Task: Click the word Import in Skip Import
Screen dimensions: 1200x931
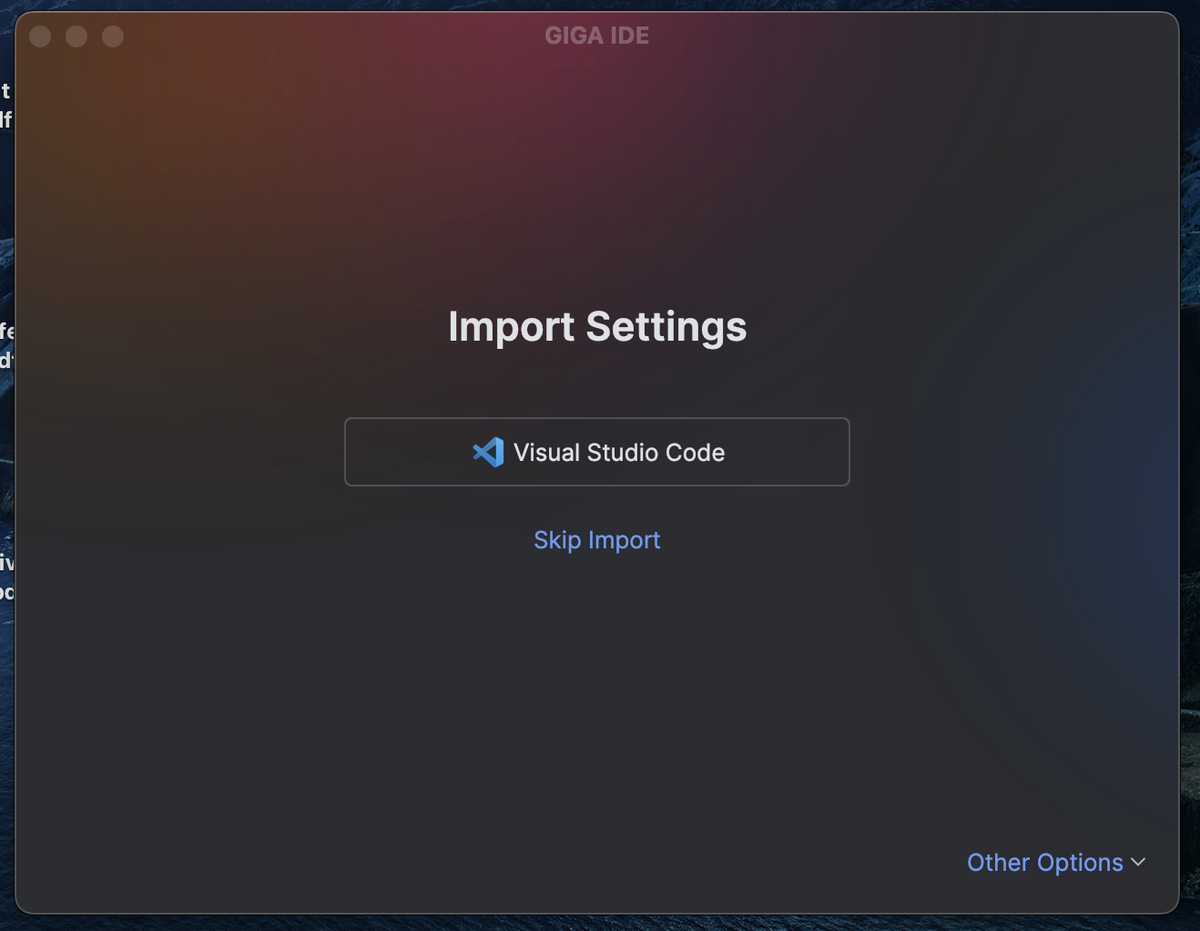Action: [624, 540]
